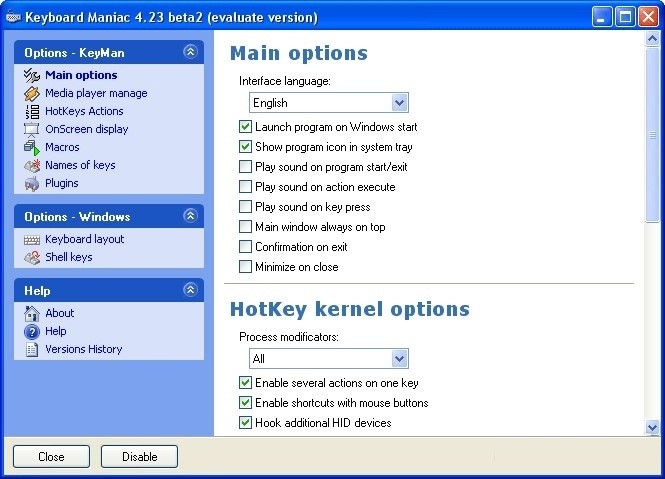Screen dimensions: 665x479
Task: Click the scrollbar up arrow
Action: [652, 39]
